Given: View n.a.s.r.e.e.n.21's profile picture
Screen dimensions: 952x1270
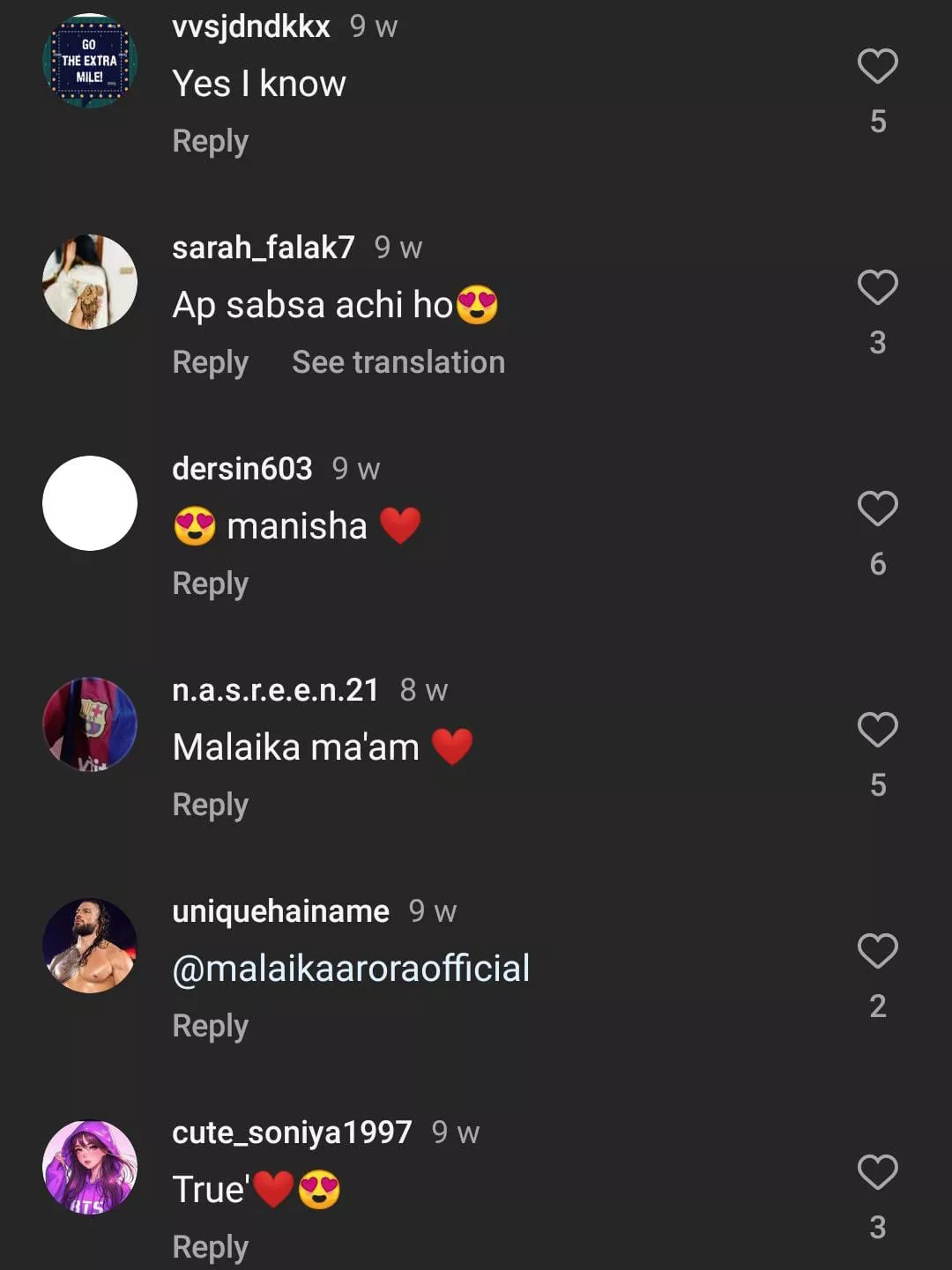Looking at the screenshot, I should (x=90, y=724).
